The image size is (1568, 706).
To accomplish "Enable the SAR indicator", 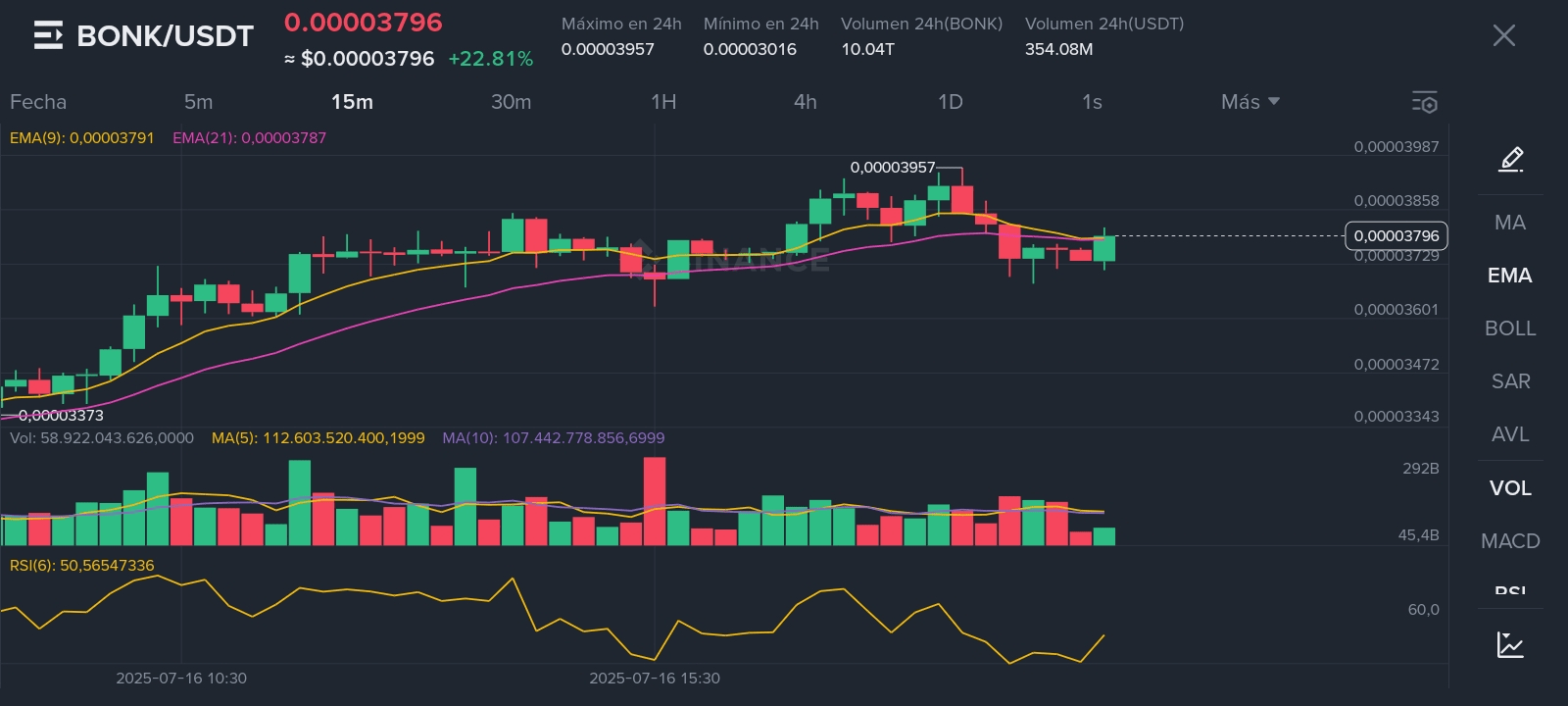I will 1510,381.
